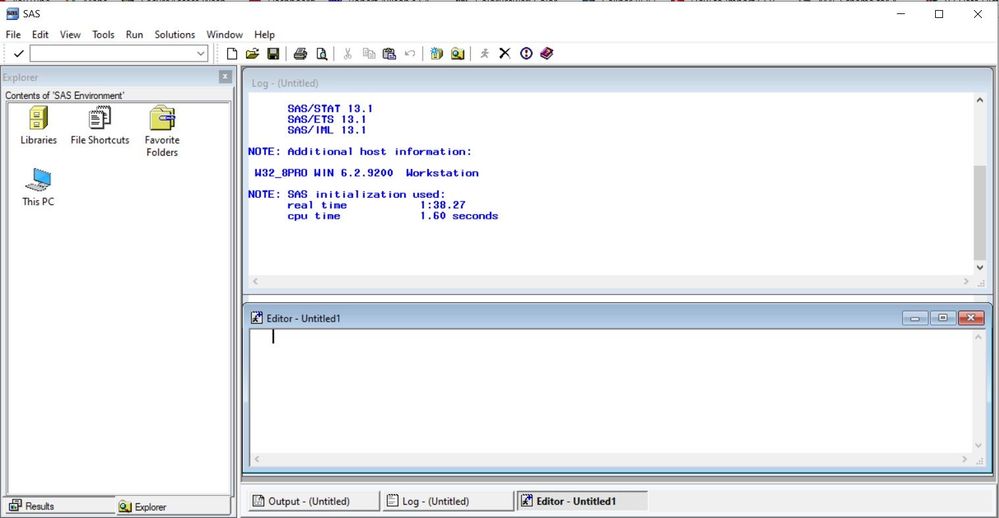This screenshot has width=999, height=518.
Task: Click the Save toolbar icon
Action: pos(272,54)
